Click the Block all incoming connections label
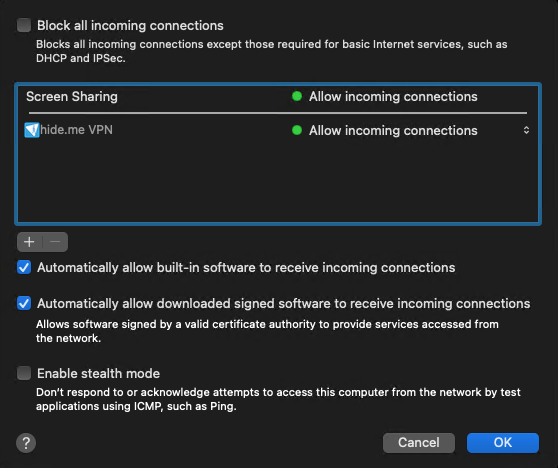The image size is (558, 468). (130, 26)
